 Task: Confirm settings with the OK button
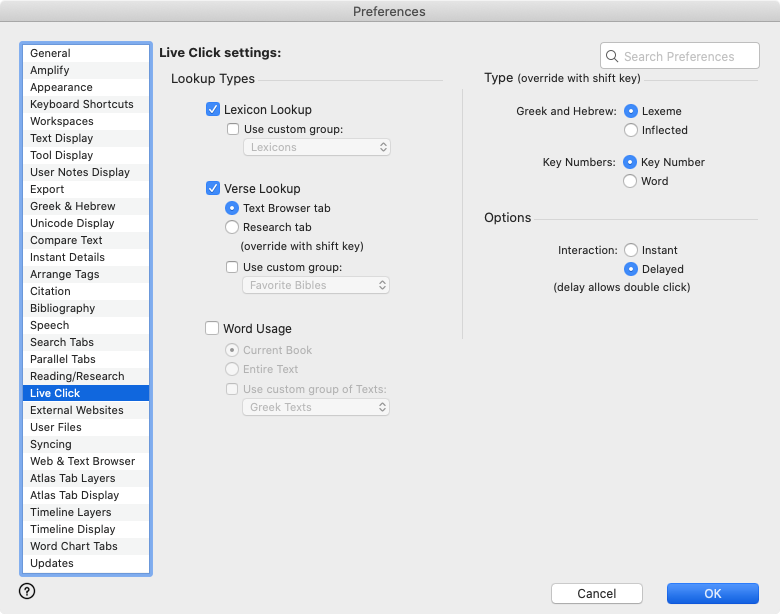pos(712,593)
